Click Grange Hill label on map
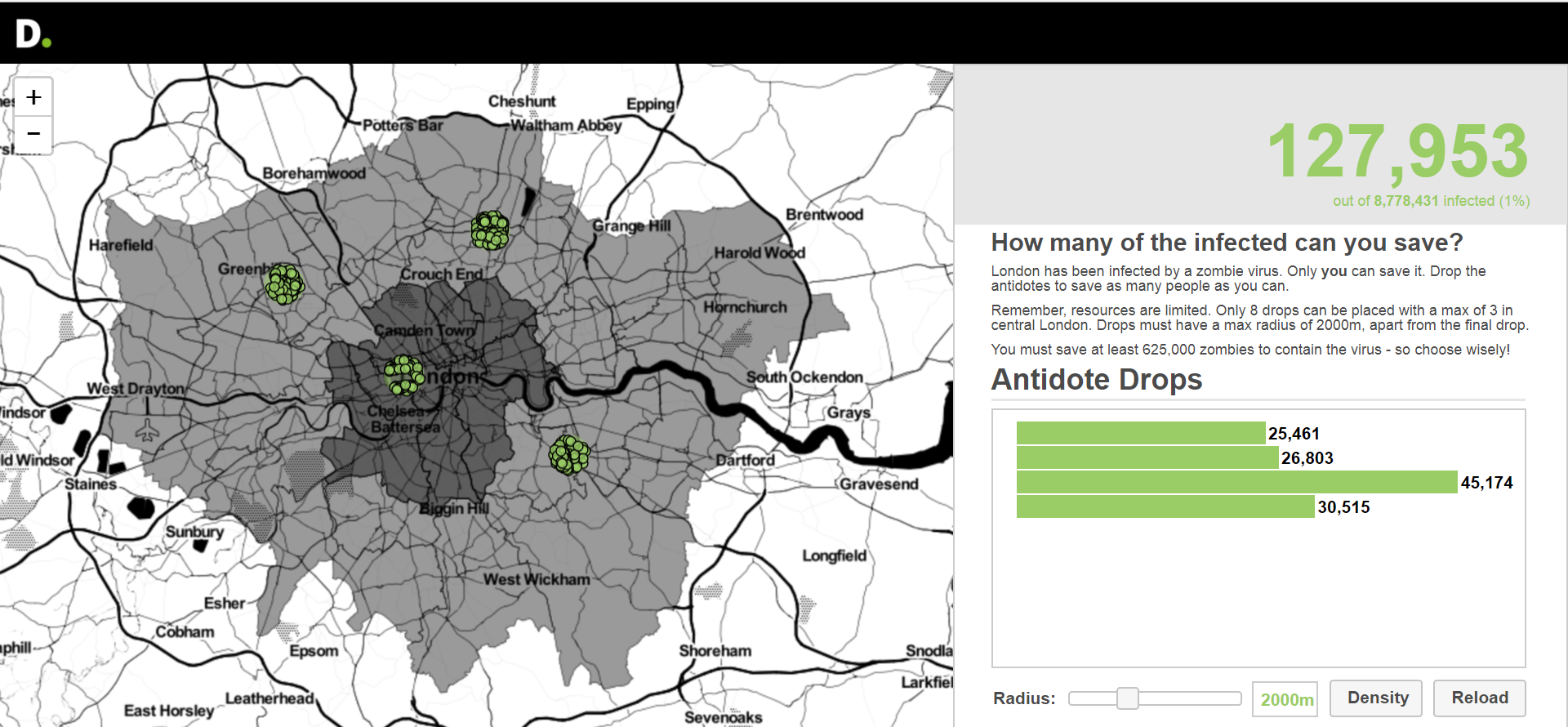The width and height of the screenshot is (1568, 727). coord(632,226)
